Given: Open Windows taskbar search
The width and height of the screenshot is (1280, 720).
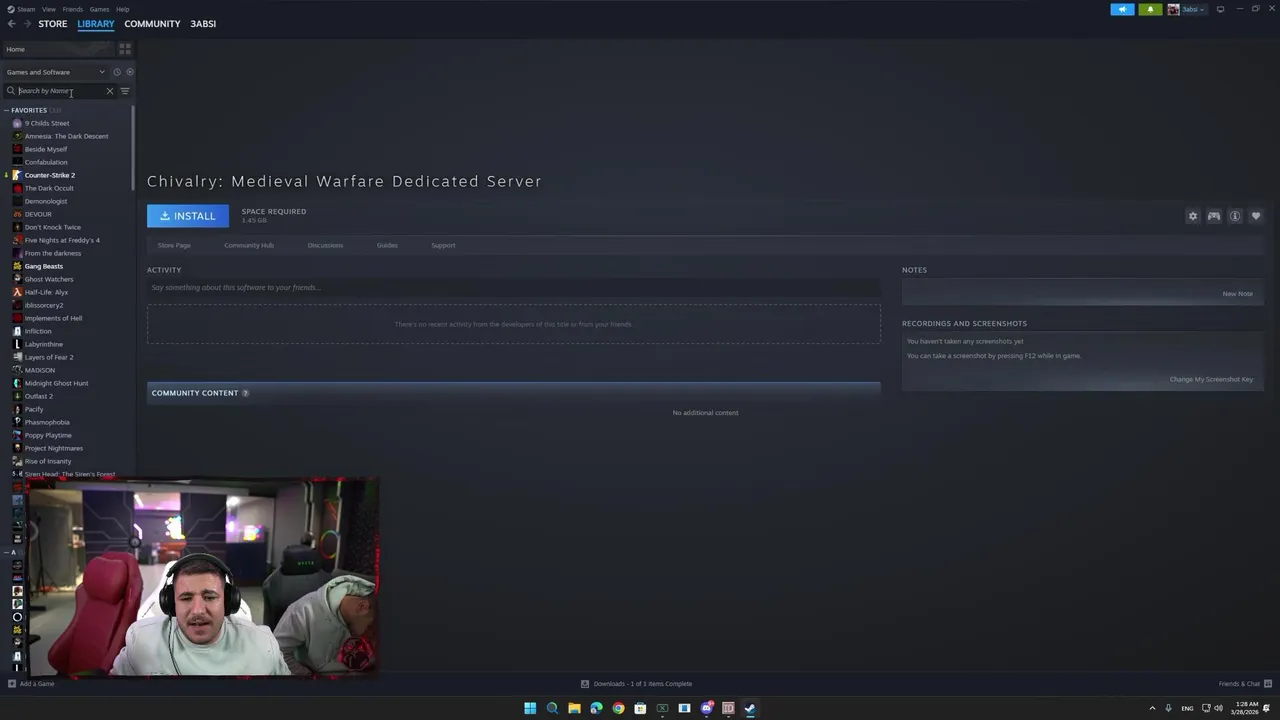Looking at the screenshot, I should click(552, 708).
